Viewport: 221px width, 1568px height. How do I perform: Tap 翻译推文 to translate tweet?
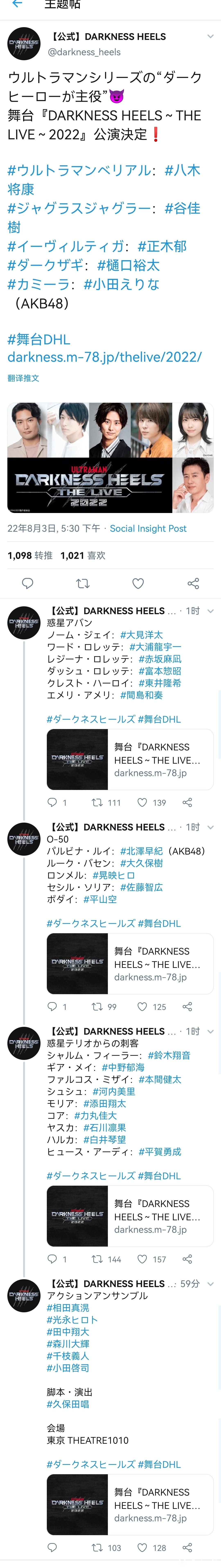[x=23, y=378]
